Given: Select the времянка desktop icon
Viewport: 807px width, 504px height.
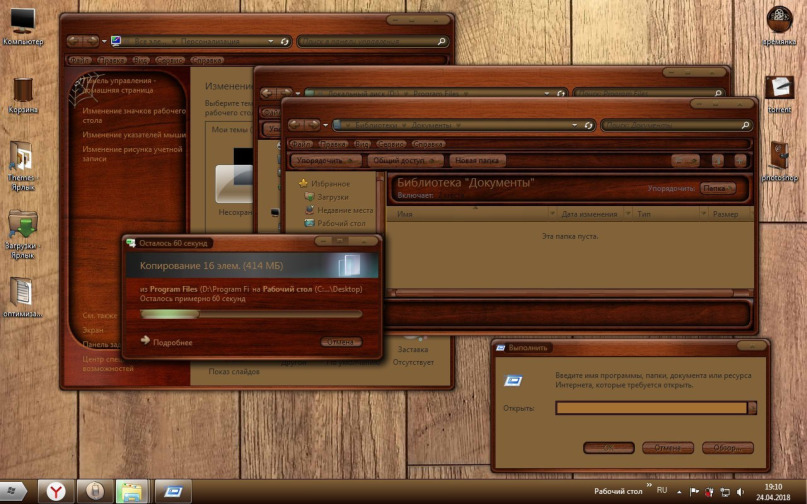Looking at the screenshot, I should 779,25.
